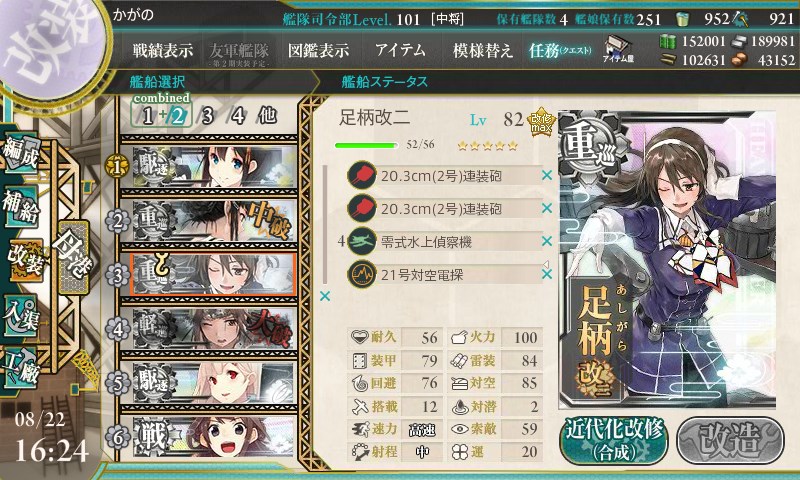Switch to combined fleet 2 tab
The width and height of the screenshot is (800, 480).
[178, 116]
